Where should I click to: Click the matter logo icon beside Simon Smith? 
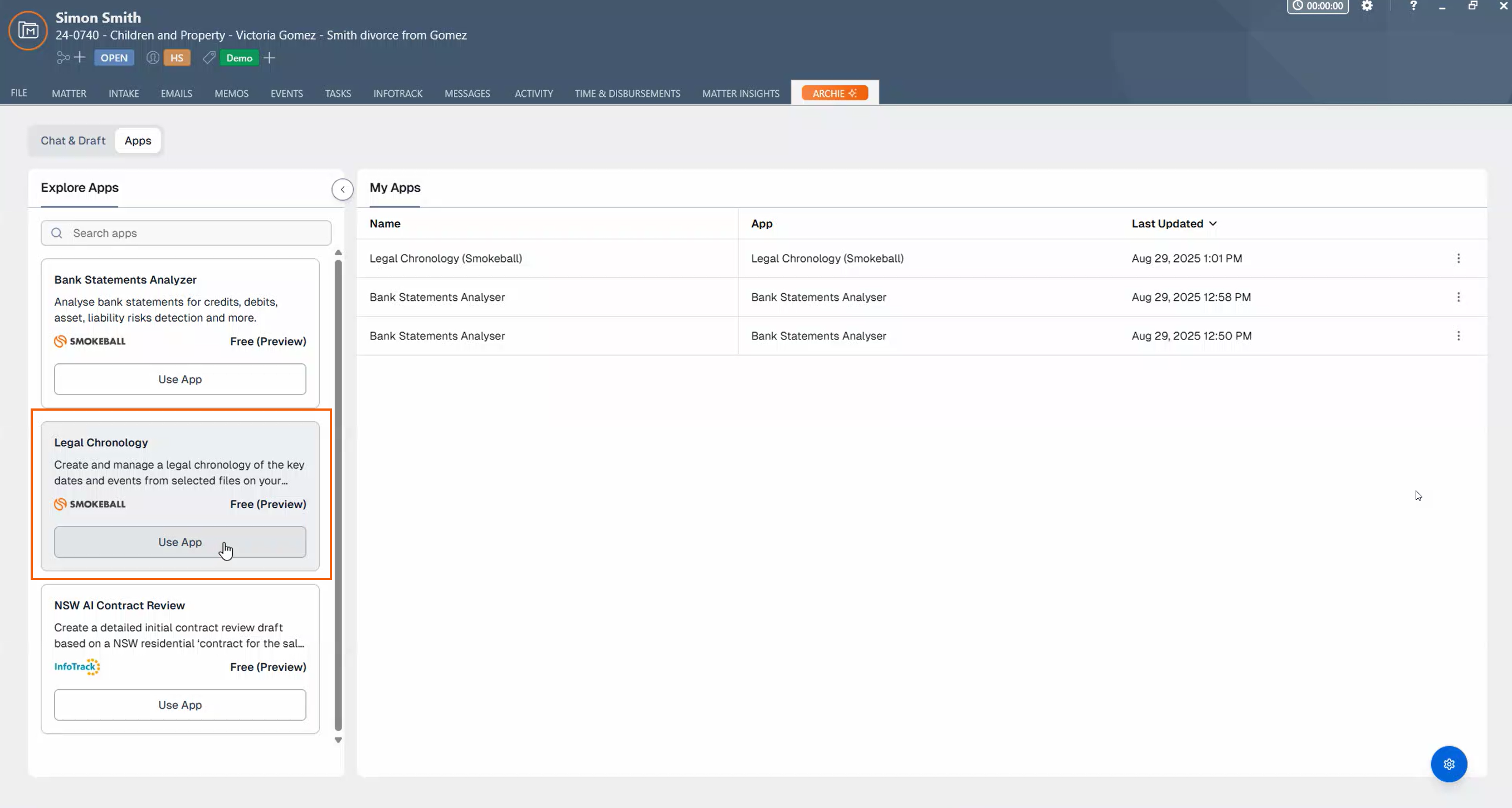28,30
